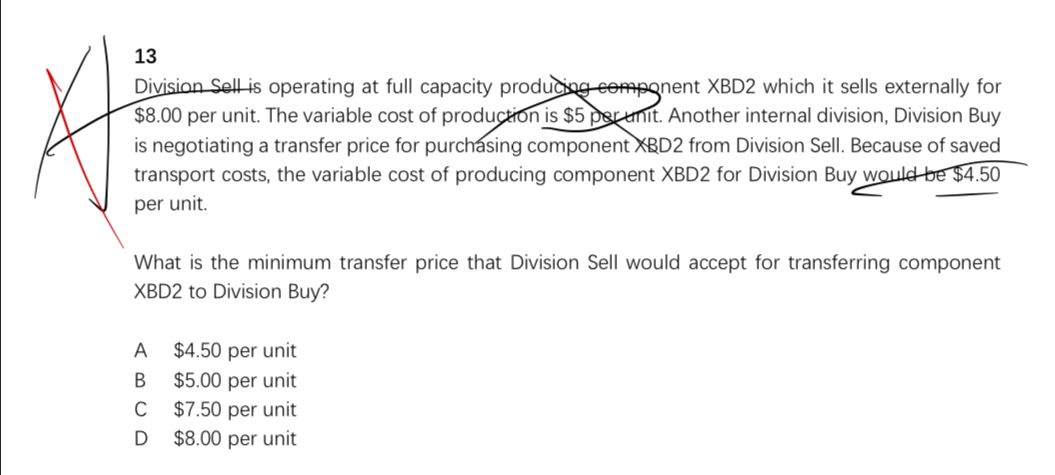Select answer option letter A

click(x=141, y=351)
